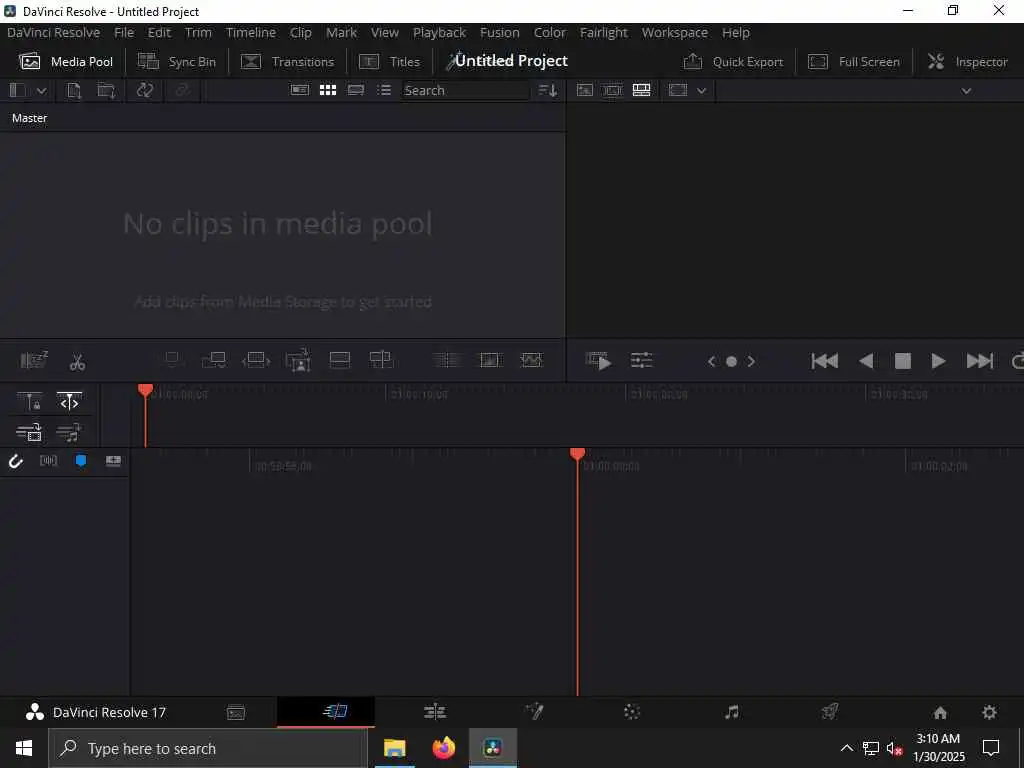1024x768 pixels.
Task: Toggle the Inspector panel
Action: pos(967,62)
